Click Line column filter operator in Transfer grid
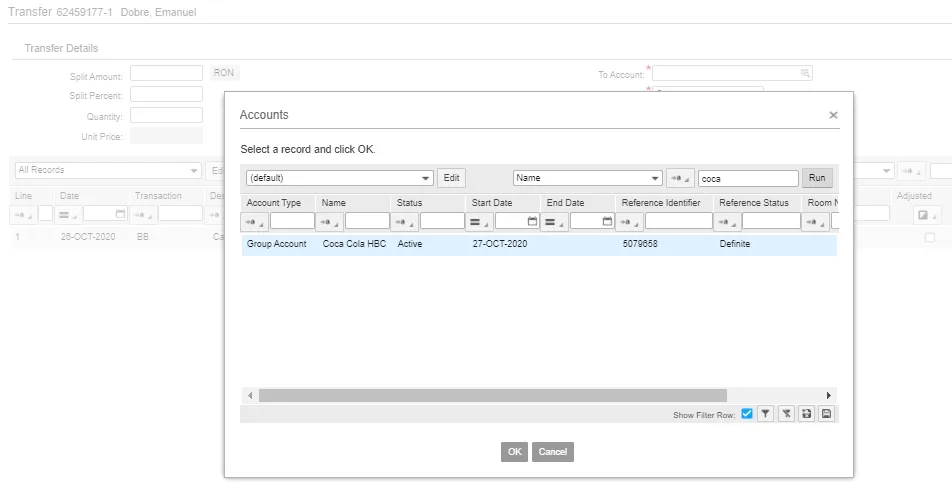 pyautogui.click(x=23, y=214)
